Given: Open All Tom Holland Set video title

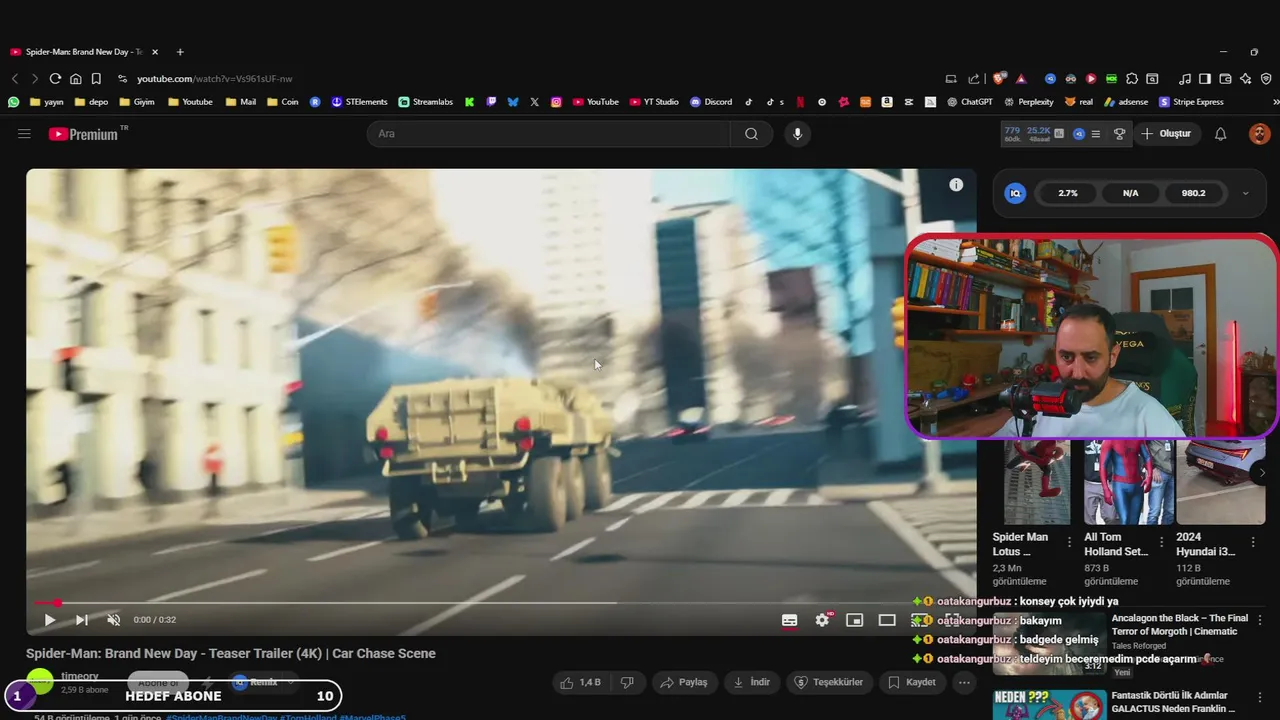Looking at the screenshot, I should (1116, 544).
